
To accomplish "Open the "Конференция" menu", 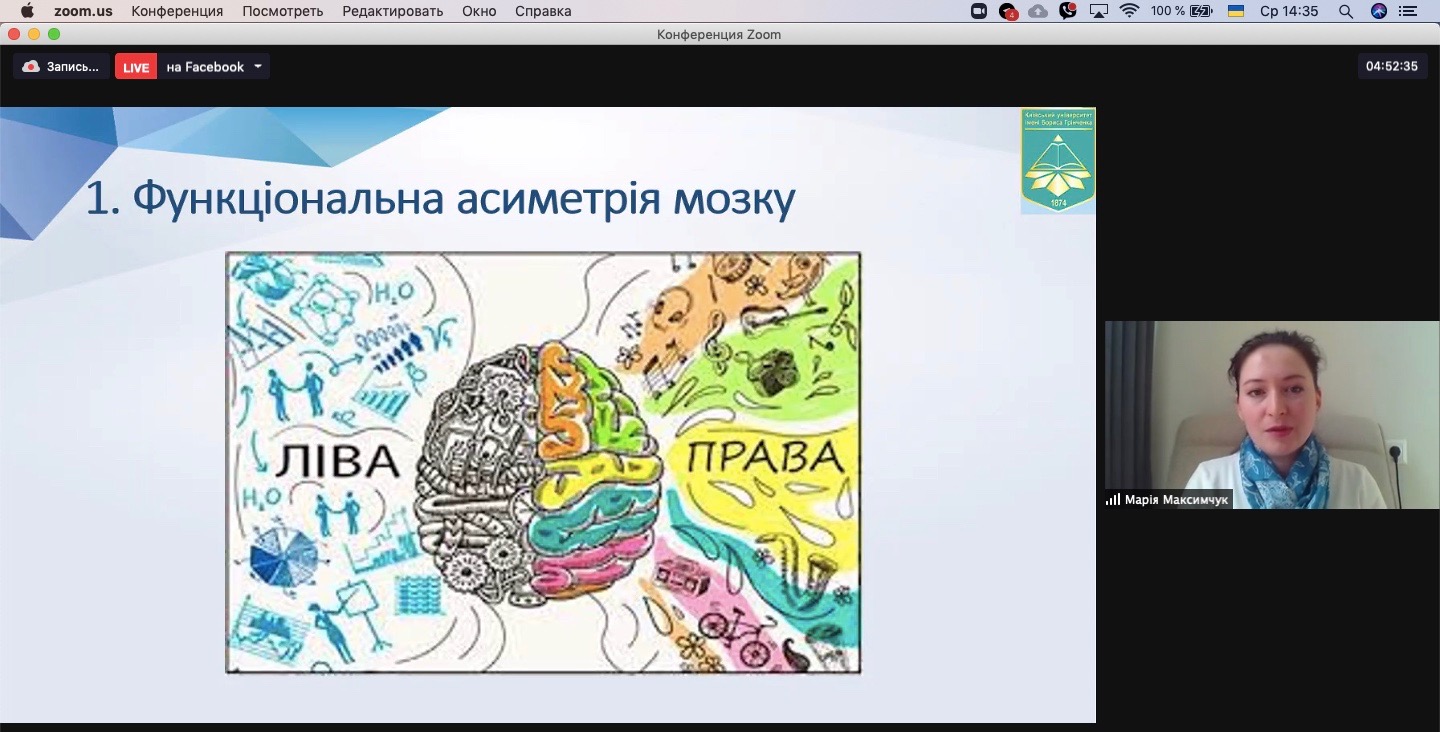I will click(x=177, y=11).
